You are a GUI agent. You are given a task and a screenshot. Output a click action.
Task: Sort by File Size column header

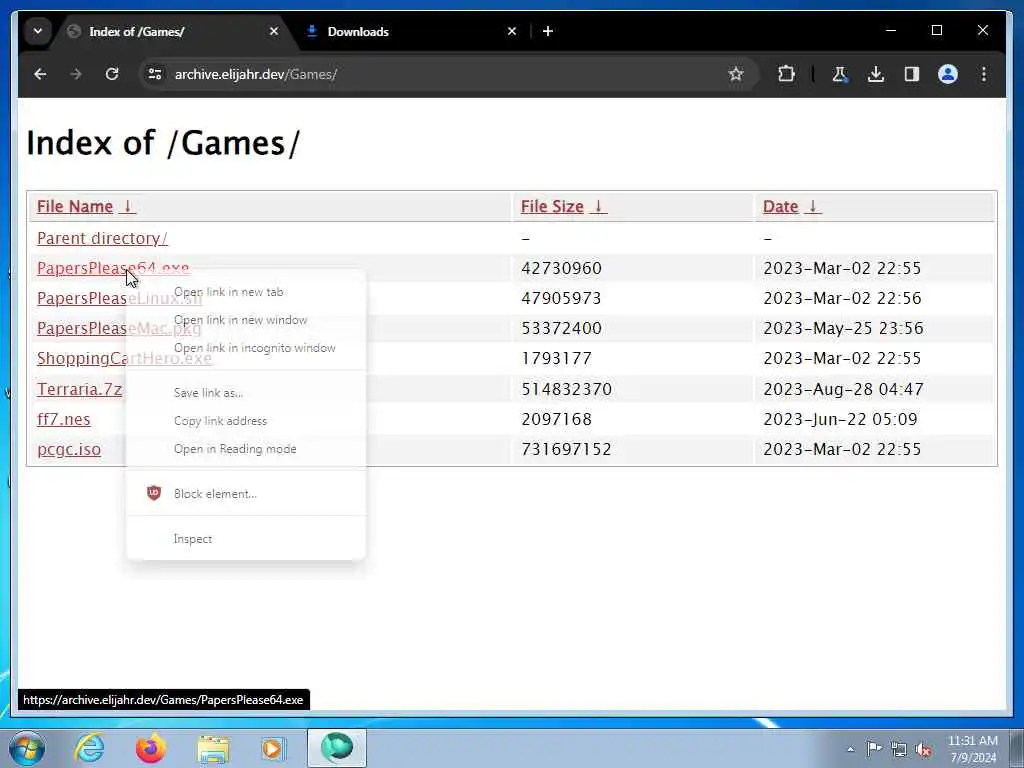coord(563,206)
